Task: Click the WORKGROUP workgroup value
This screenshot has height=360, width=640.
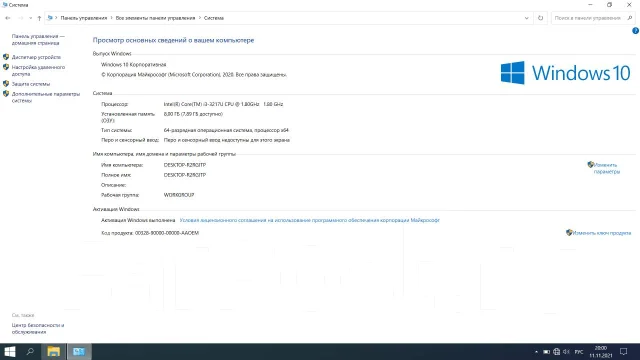Action: 179,195
